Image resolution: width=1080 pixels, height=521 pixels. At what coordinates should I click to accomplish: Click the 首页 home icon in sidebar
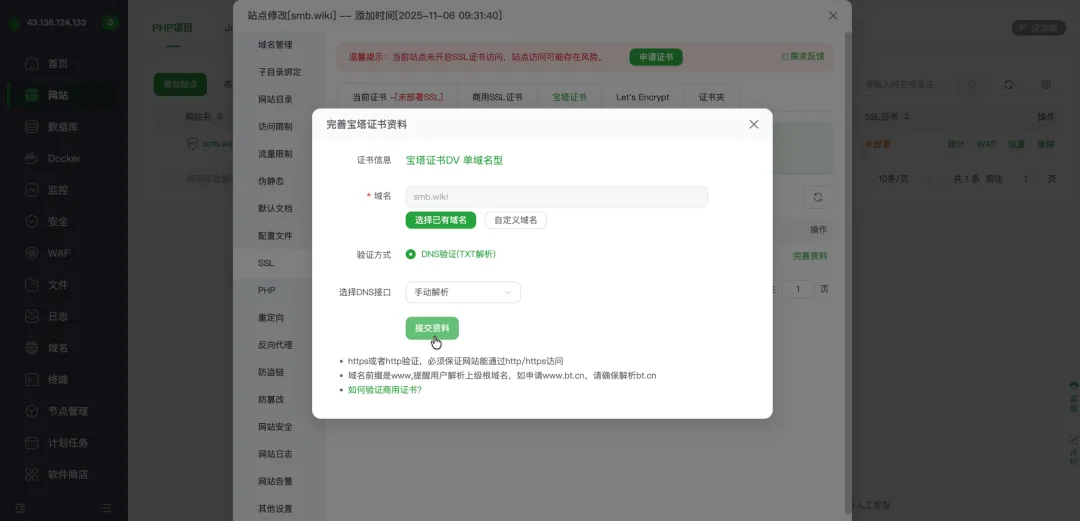point(30,64)
